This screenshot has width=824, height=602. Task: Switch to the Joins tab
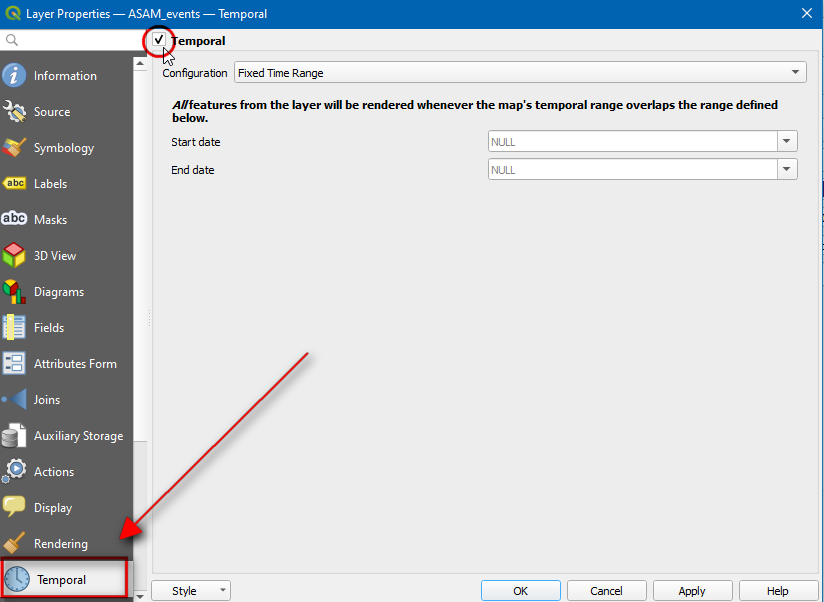[47, 400]
